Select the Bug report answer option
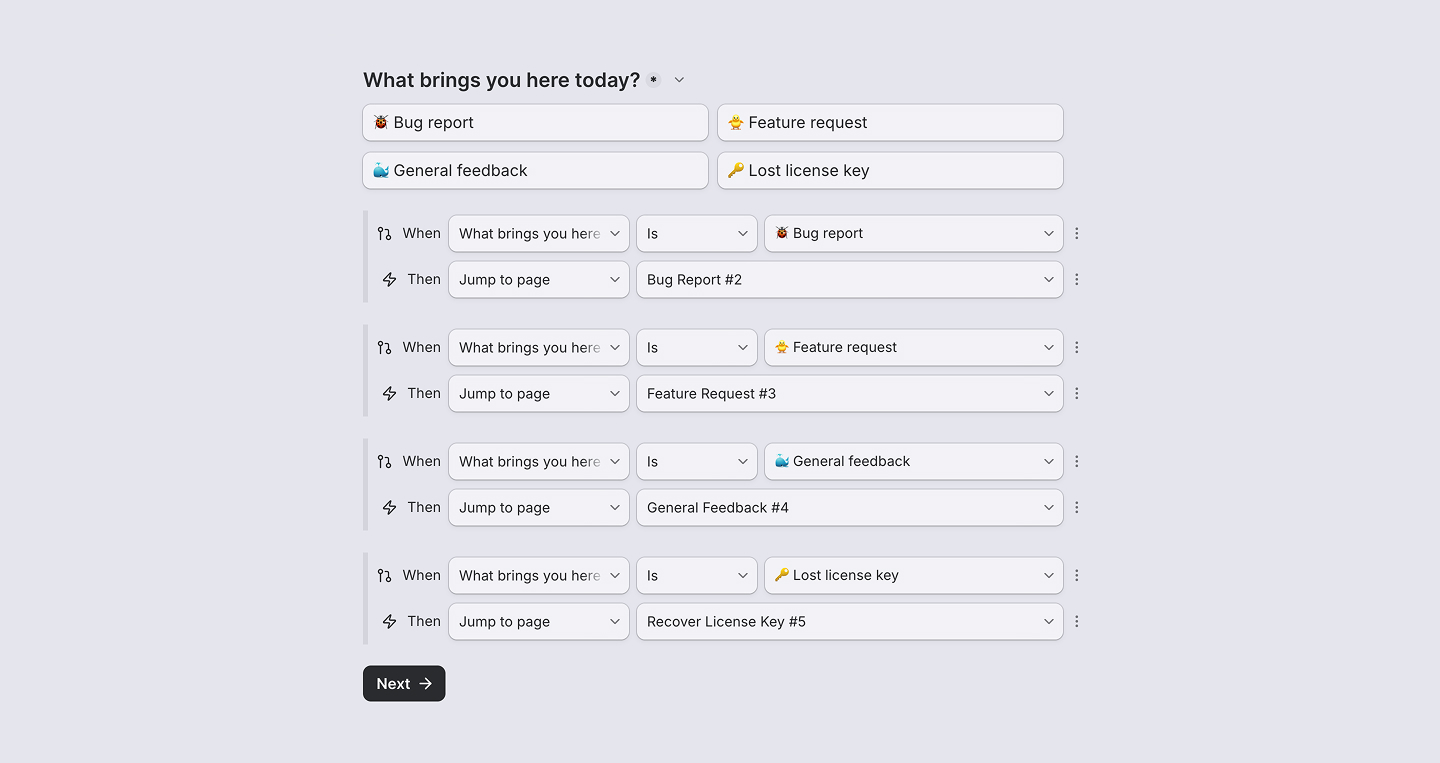Image resolution: width=1440 pixels, height=763 pixels. 535,122
